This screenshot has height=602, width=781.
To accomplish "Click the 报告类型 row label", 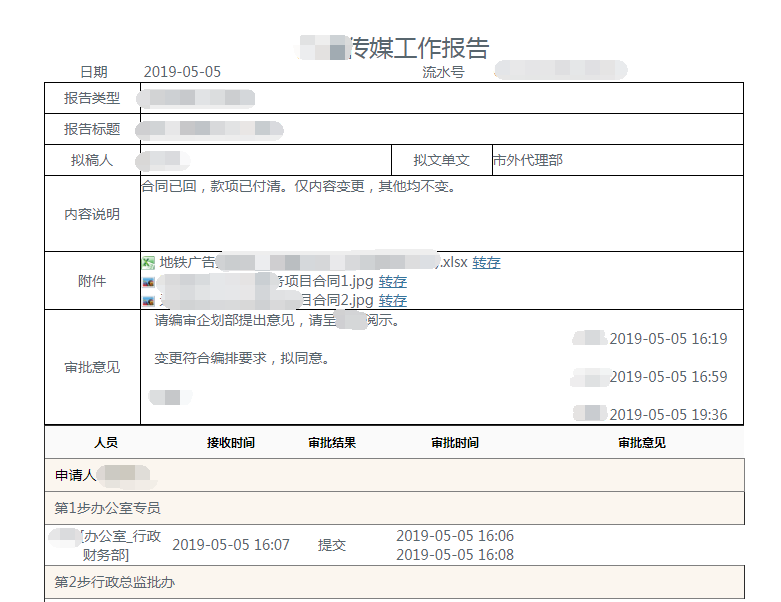I will click(x=92, y=99).
